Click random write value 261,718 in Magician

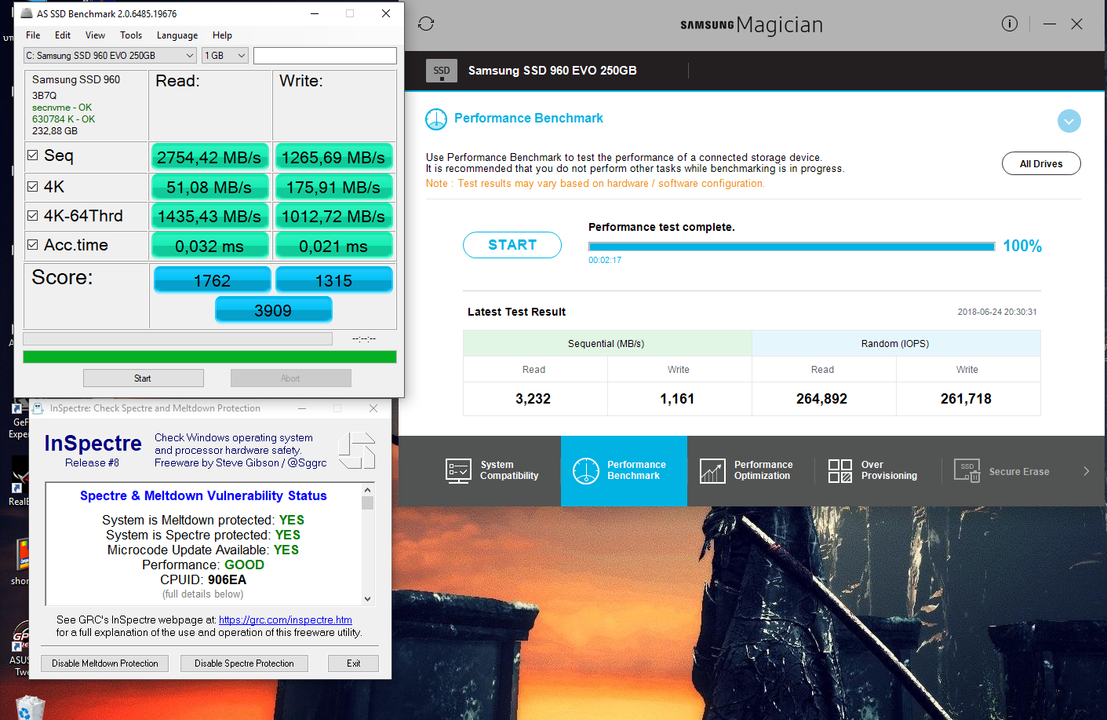pyautogui.click(x=966, y=399)
